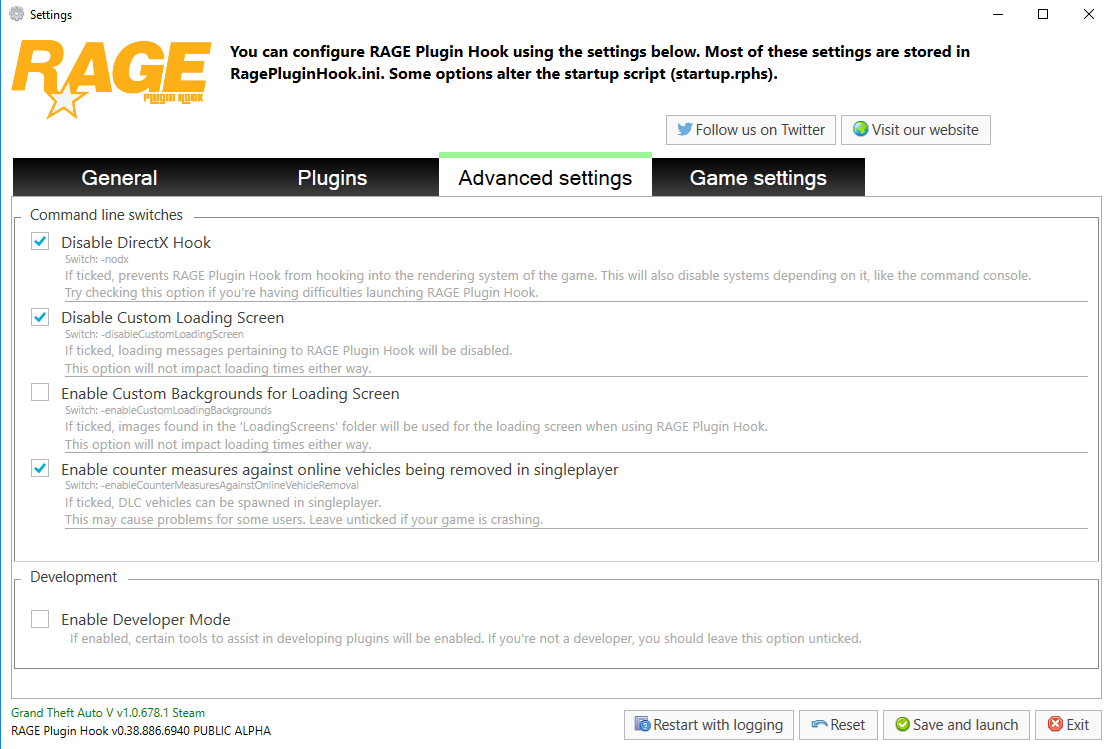Enable Custom Backgrounds for Loading Screen
Screen dimensions: 1112x749
(40, 393)
